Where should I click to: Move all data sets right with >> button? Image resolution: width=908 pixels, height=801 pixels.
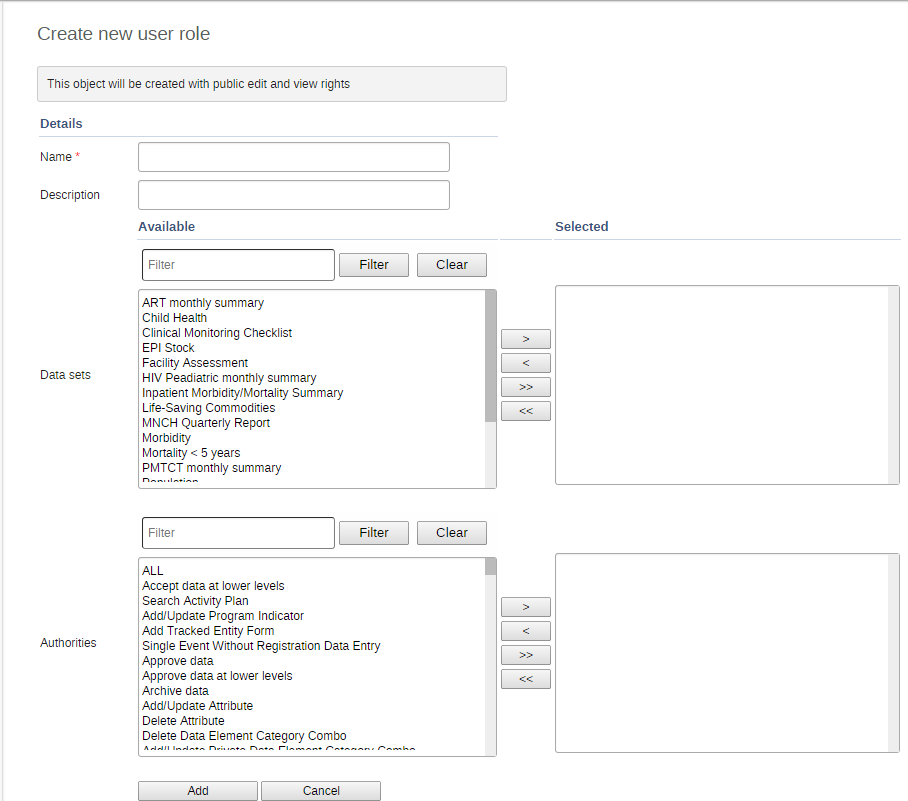click(525, 387)
